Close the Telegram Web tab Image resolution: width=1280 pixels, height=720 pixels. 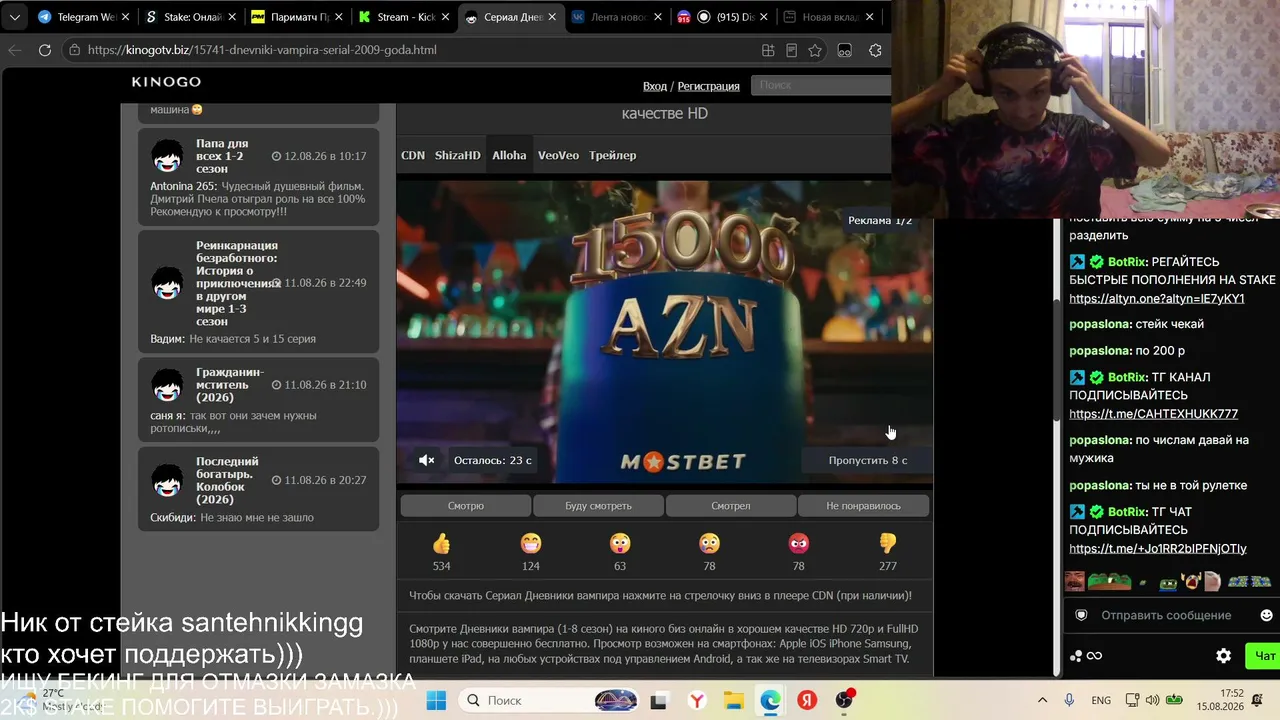point(123,17)
